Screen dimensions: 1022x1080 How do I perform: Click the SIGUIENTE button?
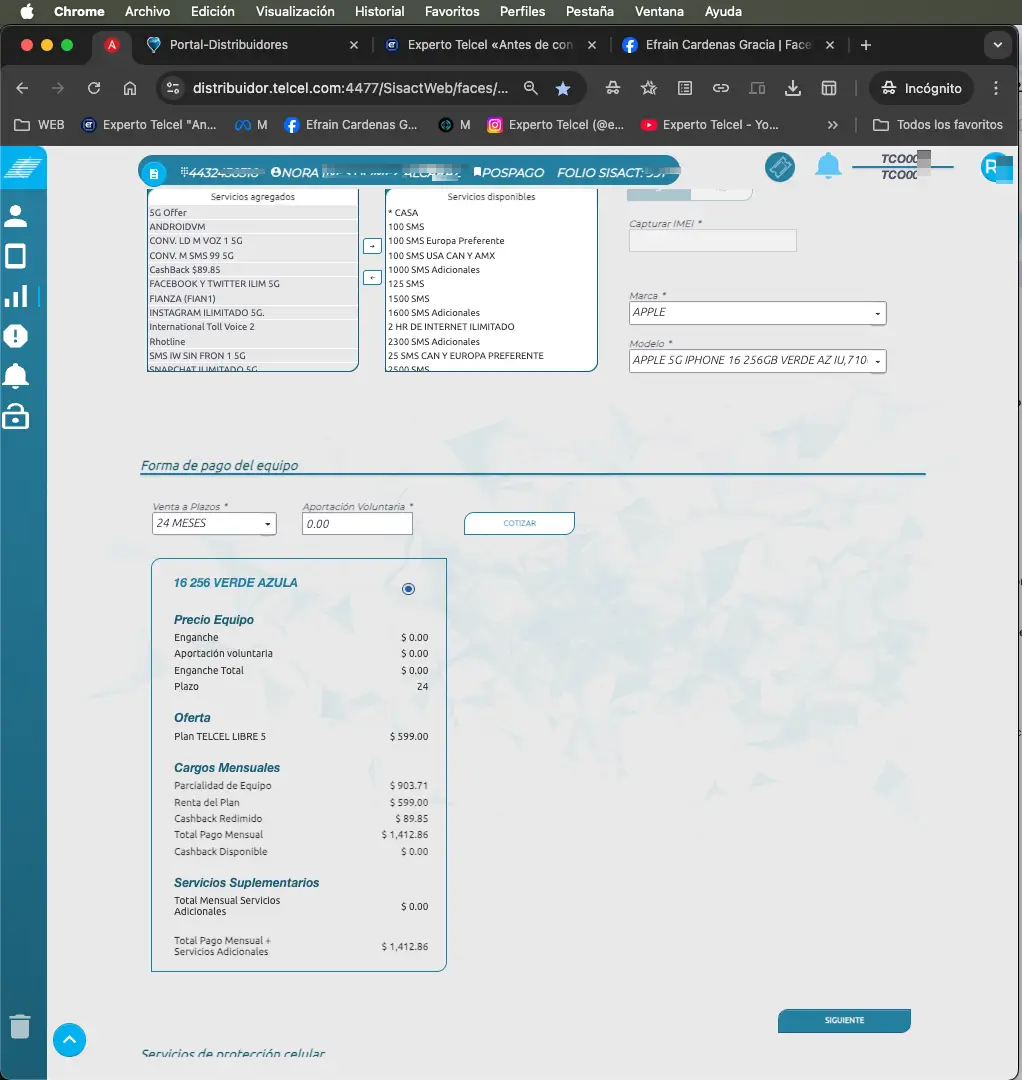tap(844, 1020)
